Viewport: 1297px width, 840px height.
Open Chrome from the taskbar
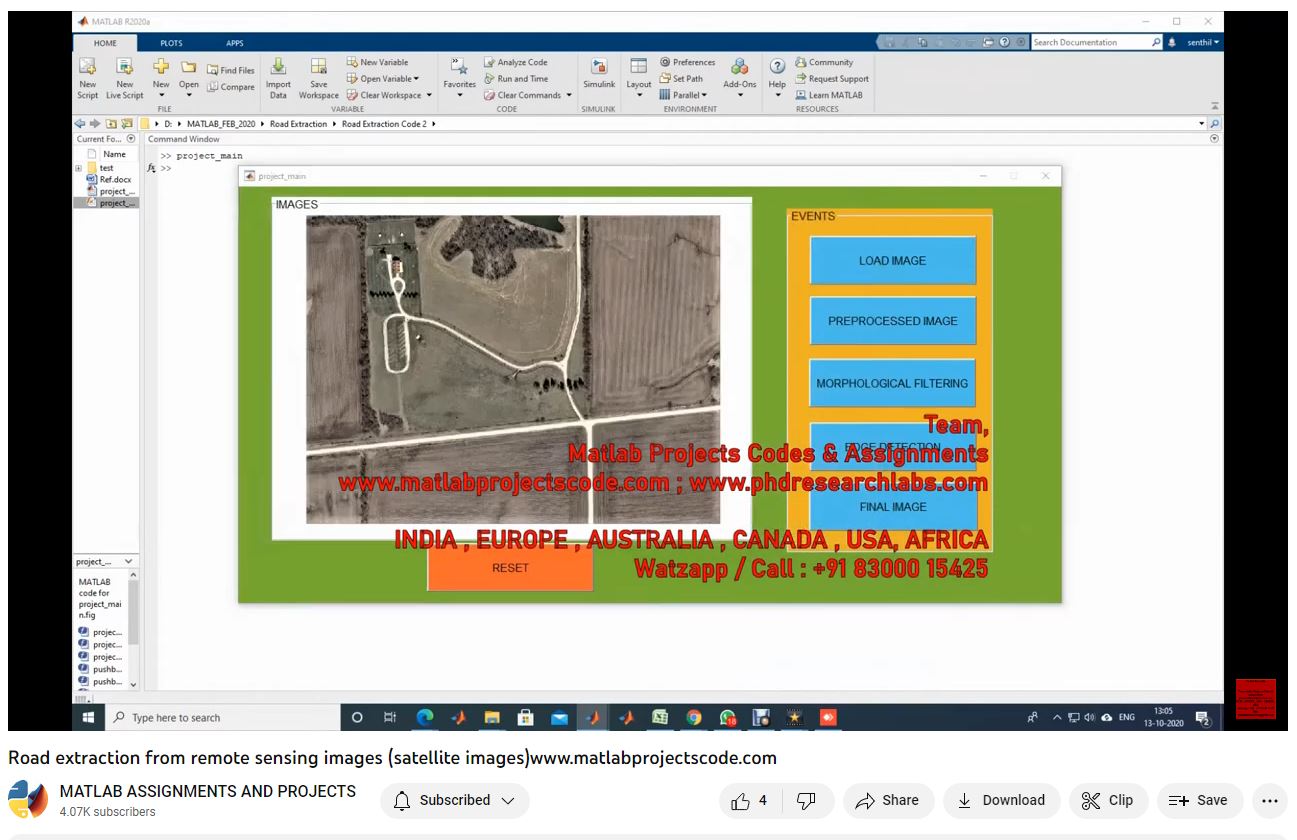694,717
